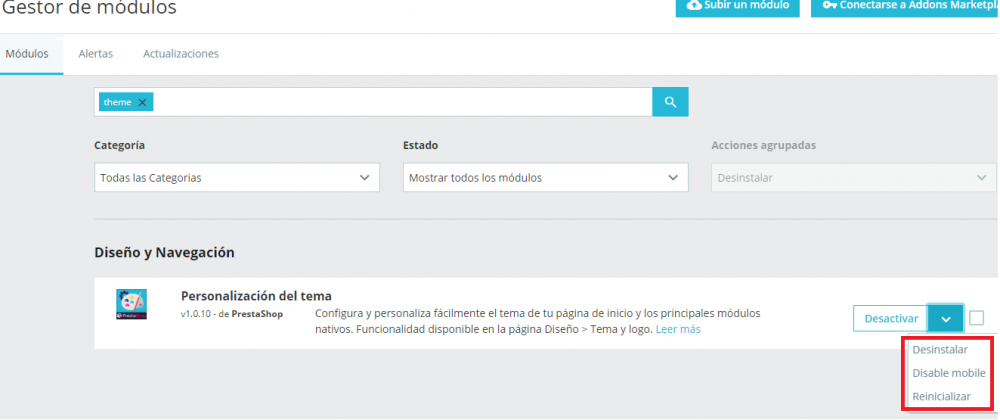Toggle the arrow next to Desactivar
This screenshot has width=1000, height=420.
(x=946, y=318)
